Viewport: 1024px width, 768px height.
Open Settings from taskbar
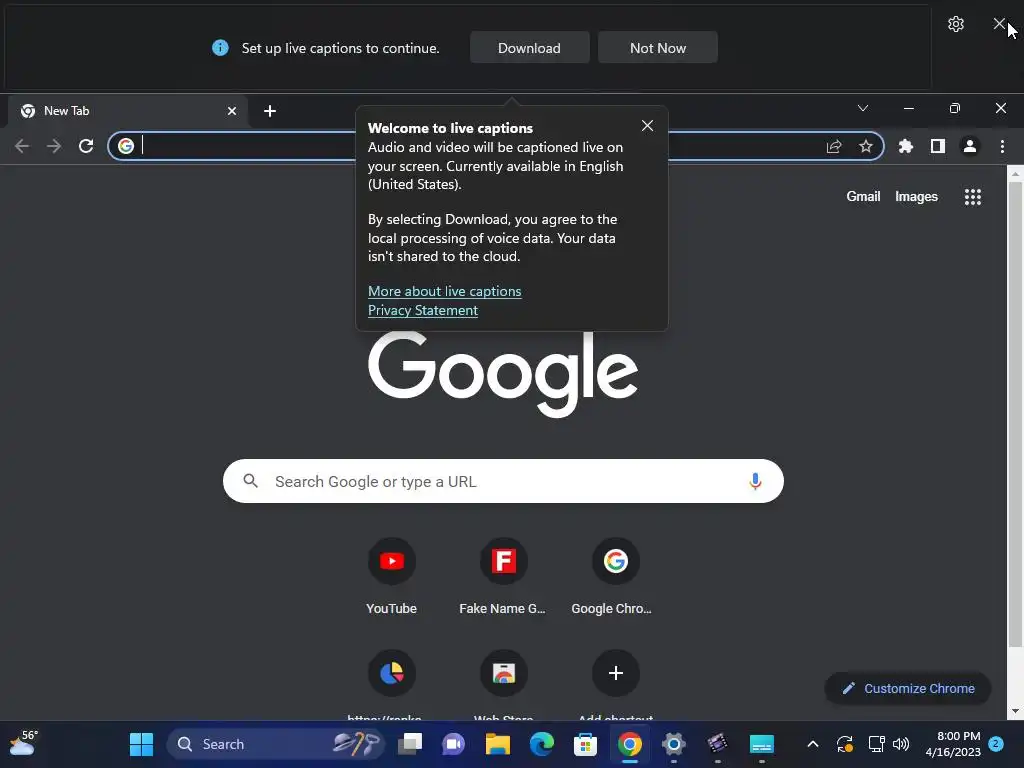coord(673,744)
